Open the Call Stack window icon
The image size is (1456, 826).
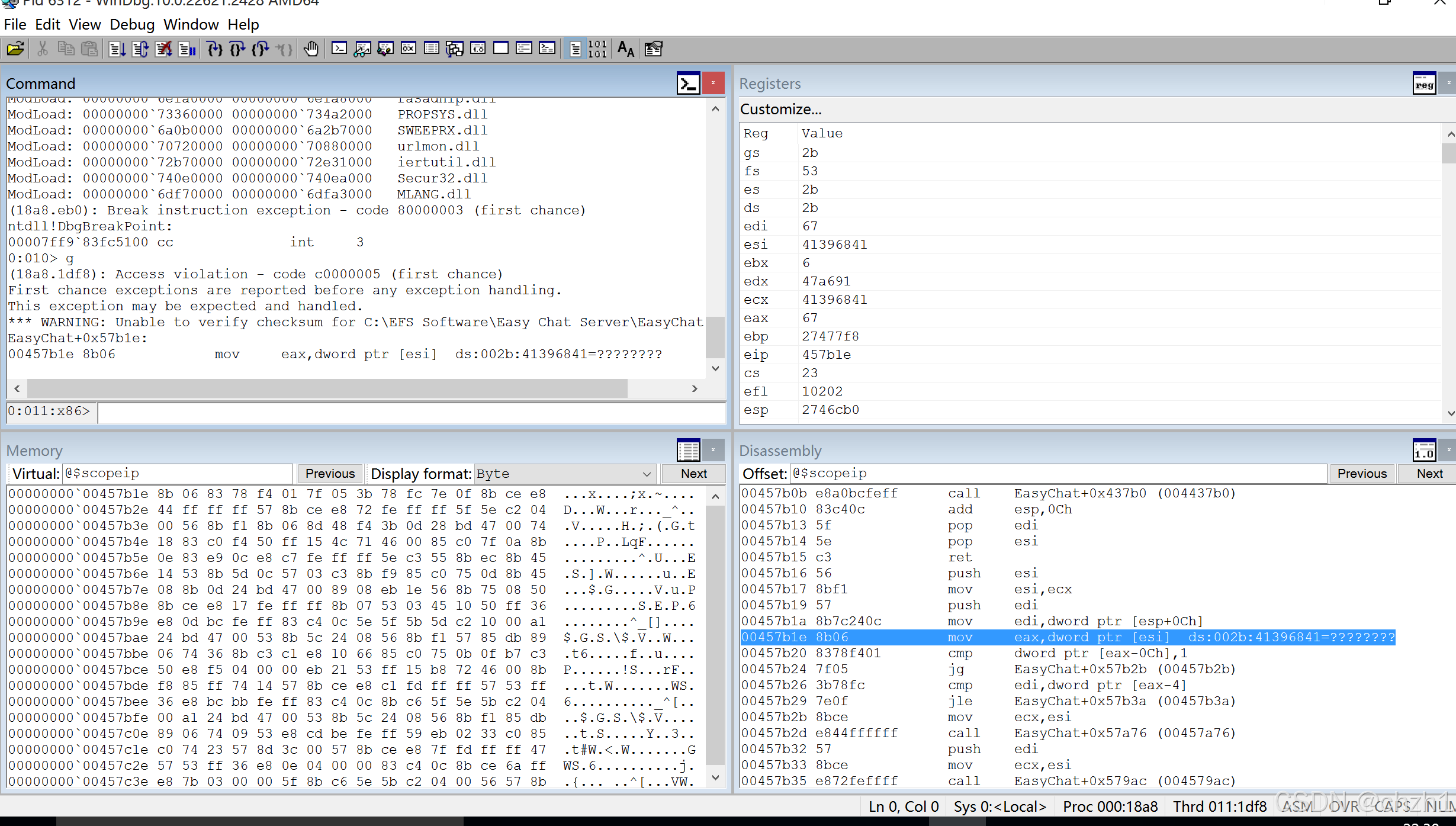coord(454,49)
